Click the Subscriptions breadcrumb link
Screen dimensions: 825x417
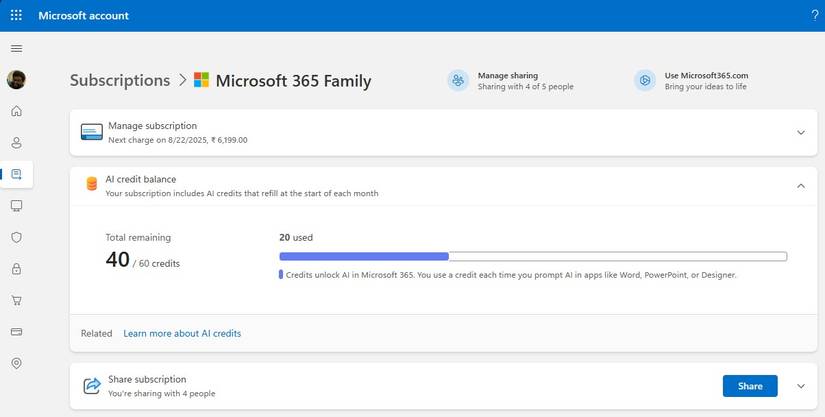(120, 80)
